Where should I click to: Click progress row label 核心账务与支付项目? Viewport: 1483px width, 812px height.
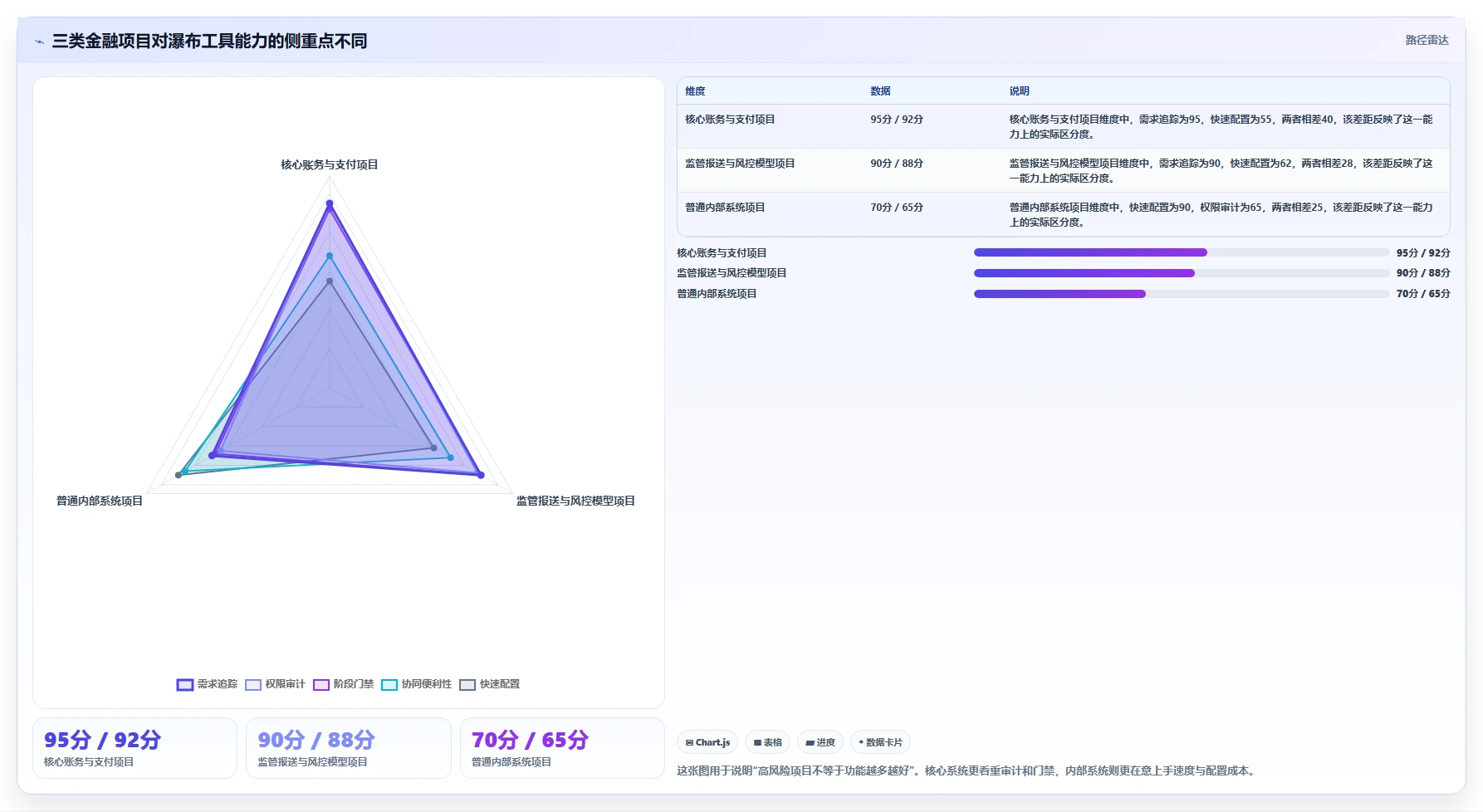[722, 253]
